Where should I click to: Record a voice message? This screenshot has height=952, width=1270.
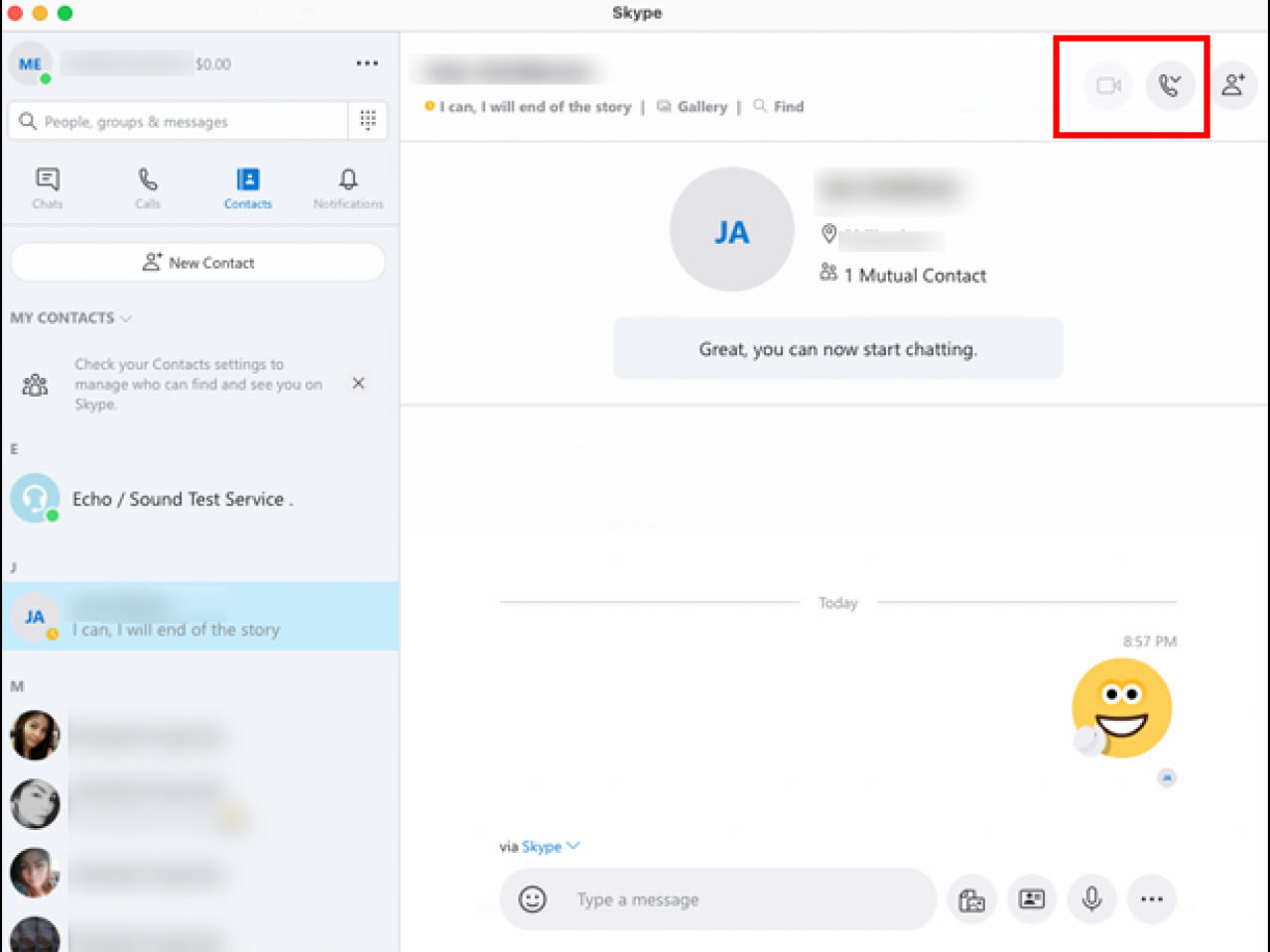tap(1091, 898)
